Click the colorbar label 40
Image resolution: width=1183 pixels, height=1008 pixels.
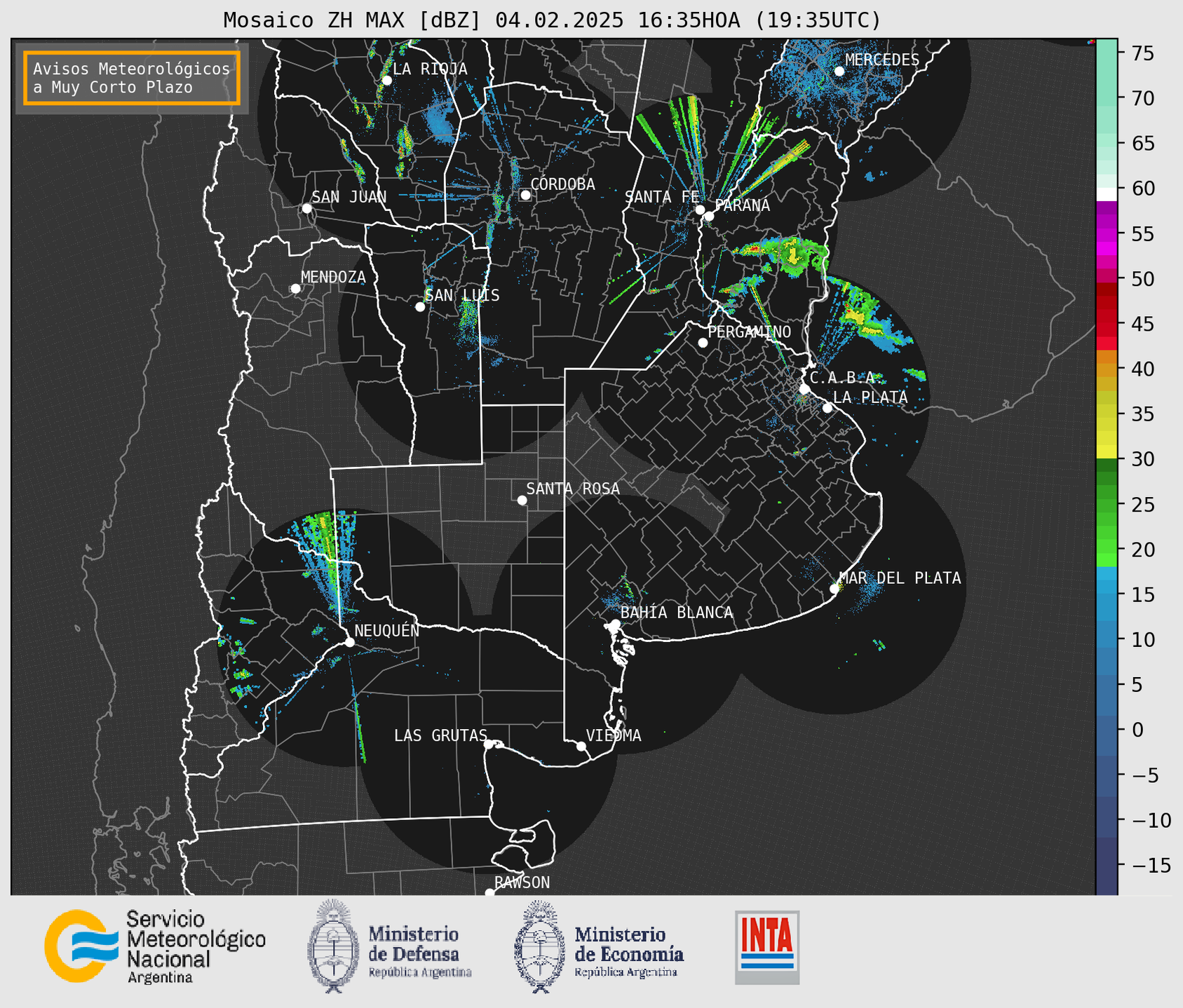1142,369
